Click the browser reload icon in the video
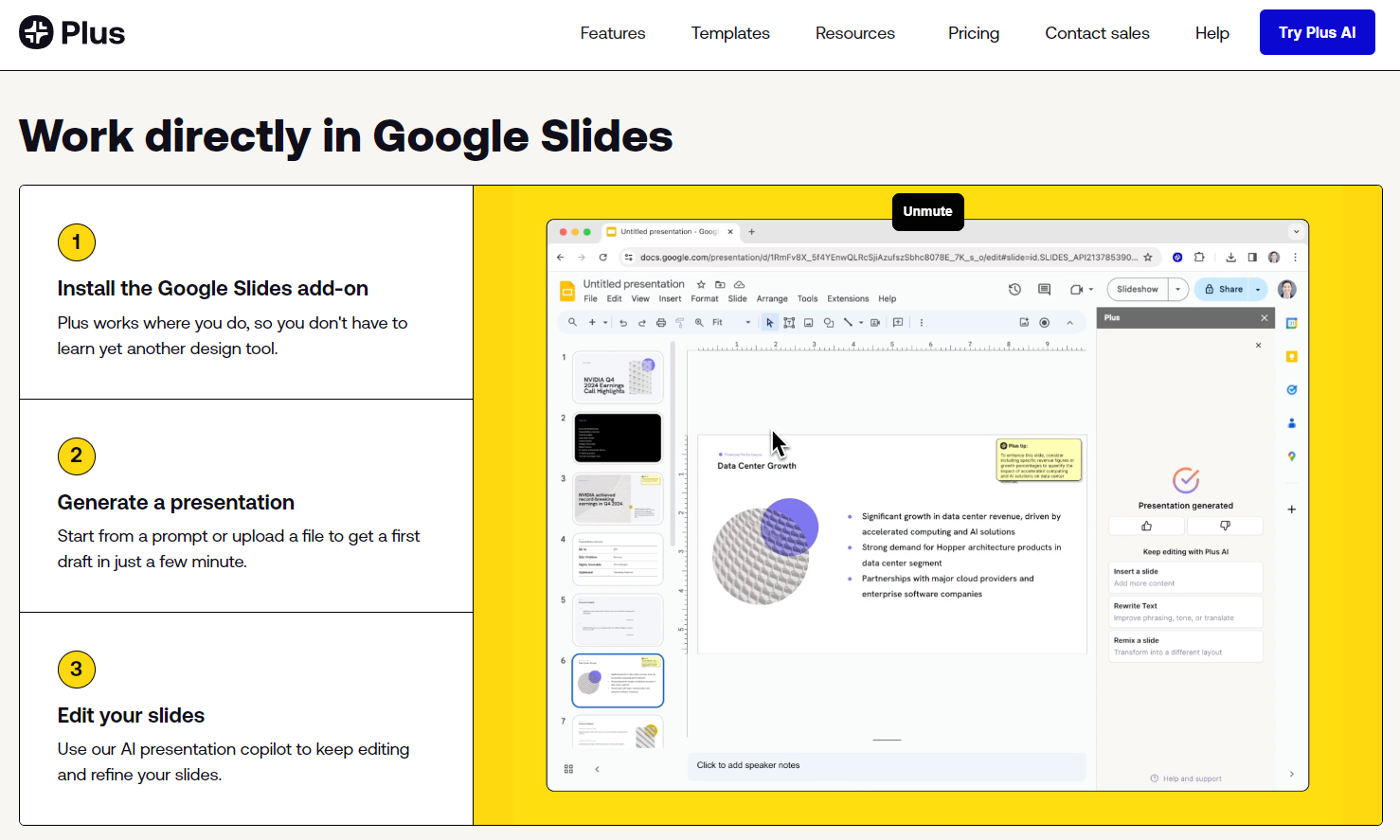 (602, 258)
